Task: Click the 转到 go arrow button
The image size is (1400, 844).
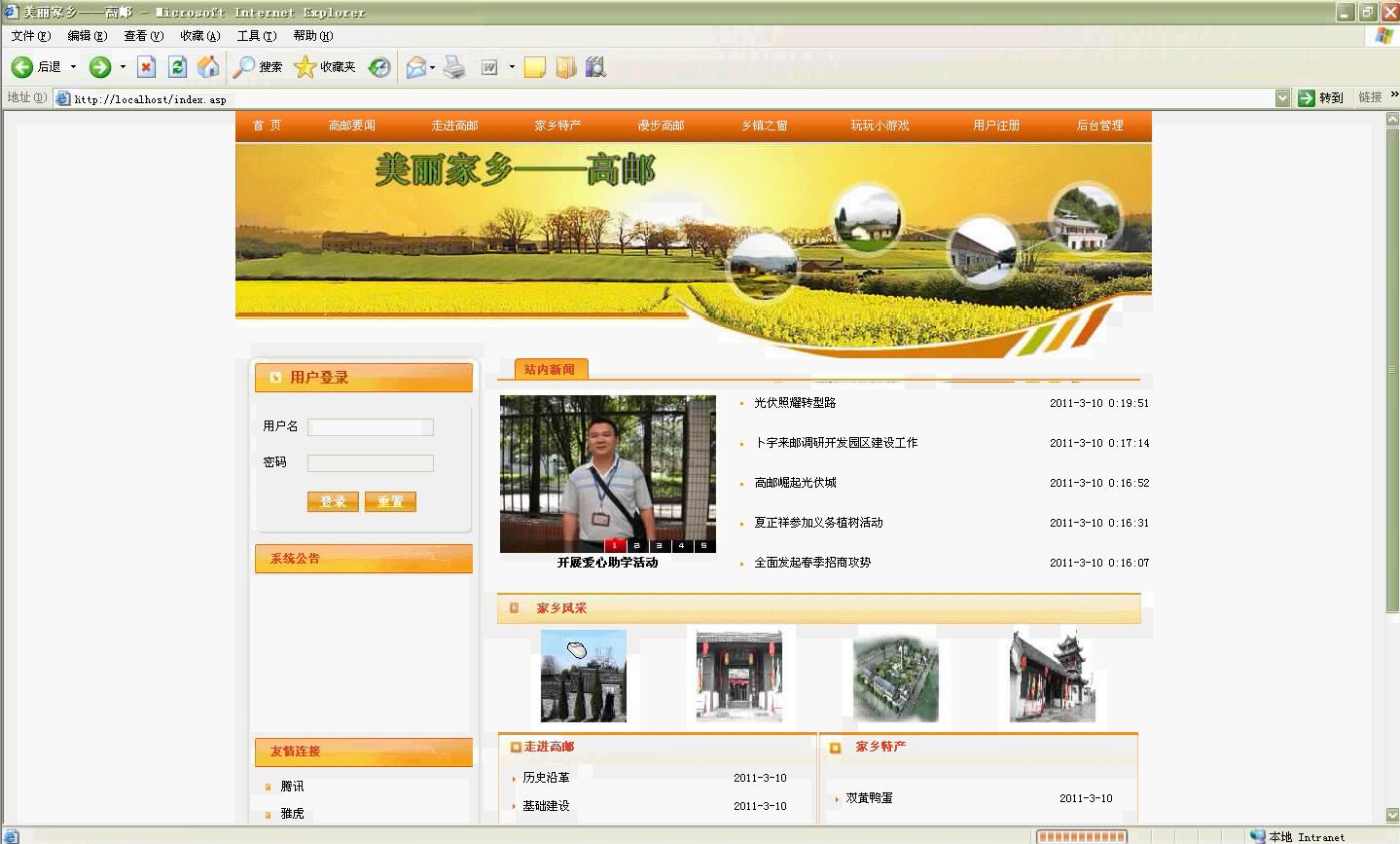Action: click(1320, 97)
